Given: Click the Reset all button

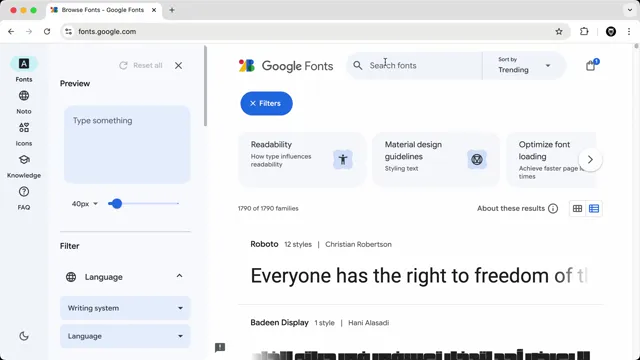Looking at the screenshot, I should (141, 65).
